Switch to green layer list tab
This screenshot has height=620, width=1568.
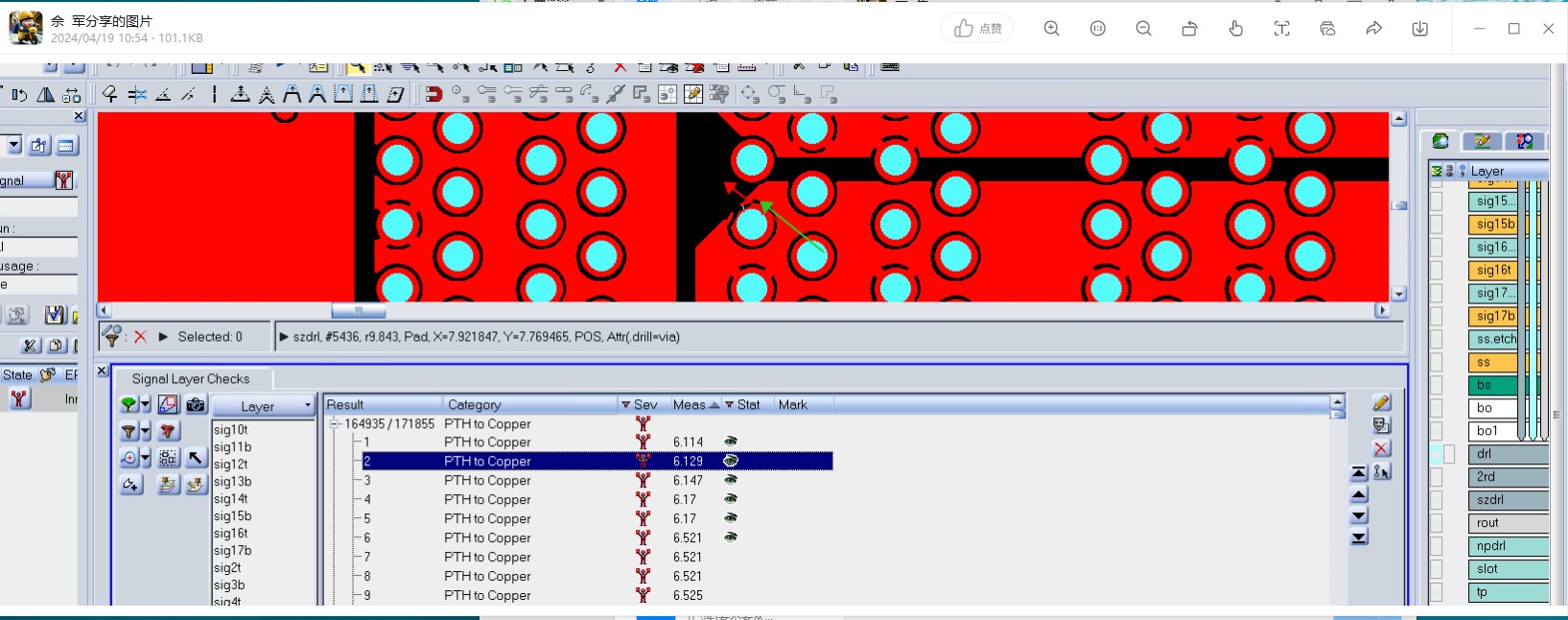[1440, 141]
